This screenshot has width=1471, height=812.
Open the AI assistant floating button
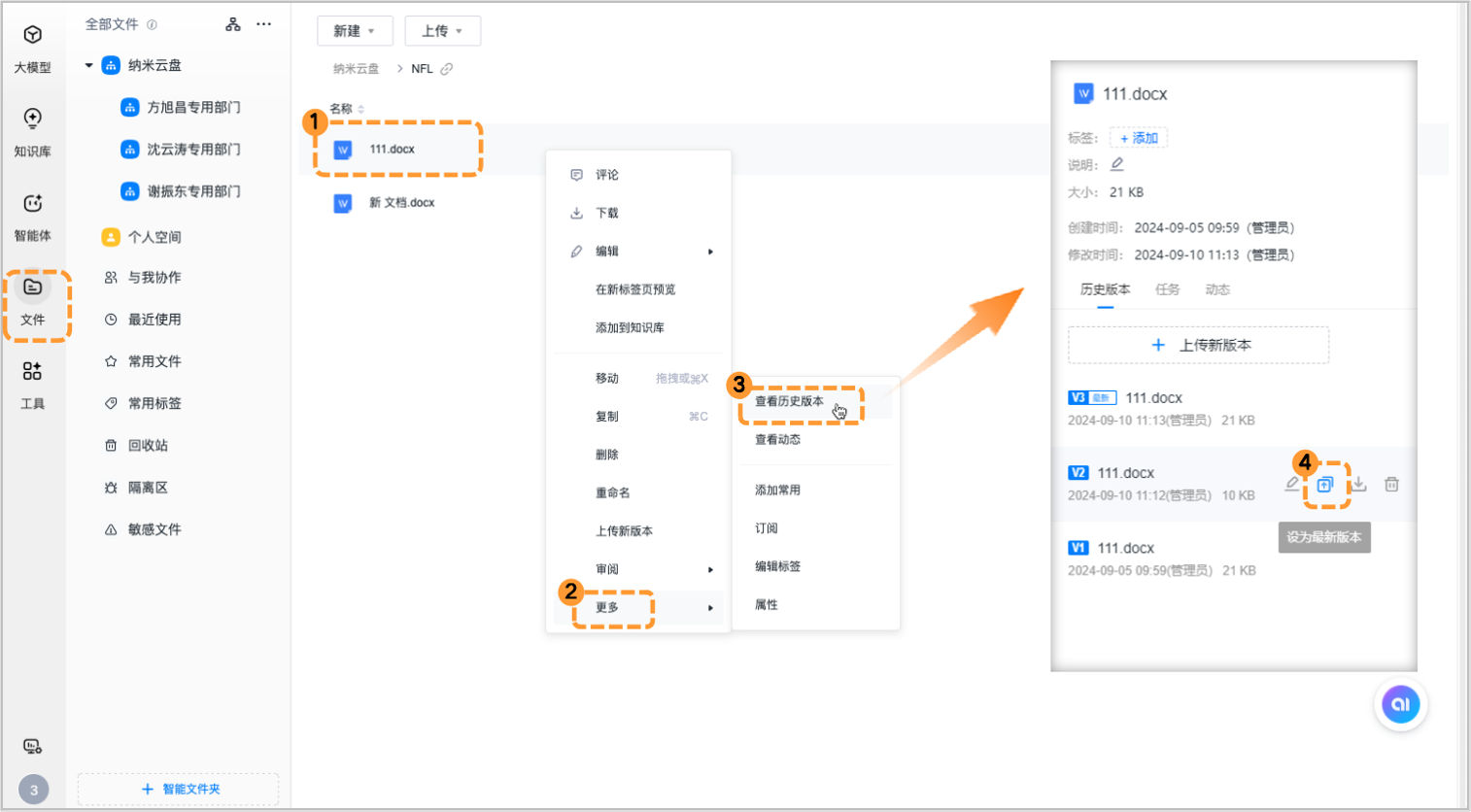coord(1401,704)
